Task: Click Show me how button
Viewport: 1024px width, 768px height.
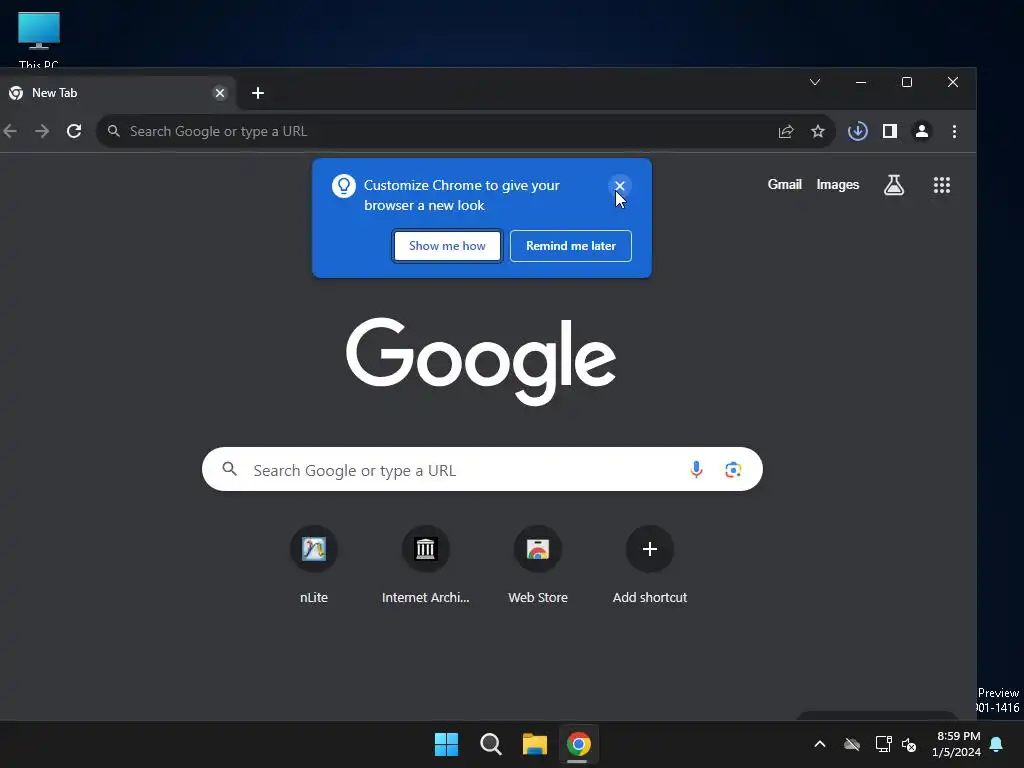Action: click(447, 246)
